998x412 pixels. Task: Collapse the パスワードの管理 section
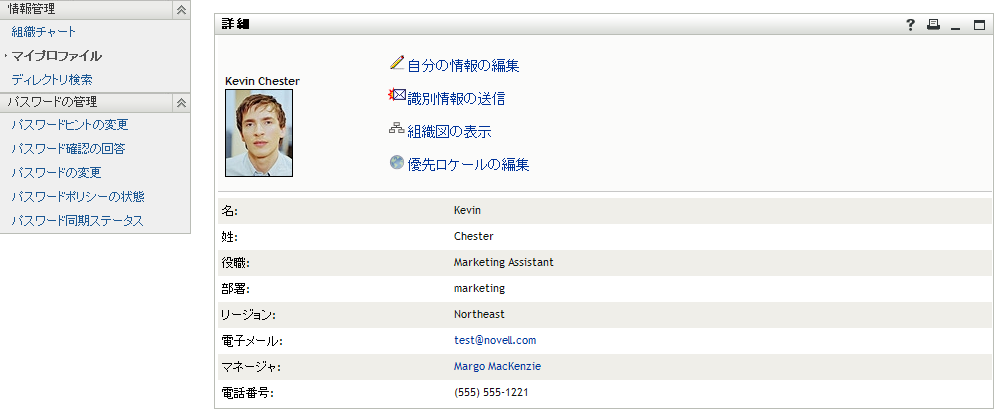click(x=181, y=102)
